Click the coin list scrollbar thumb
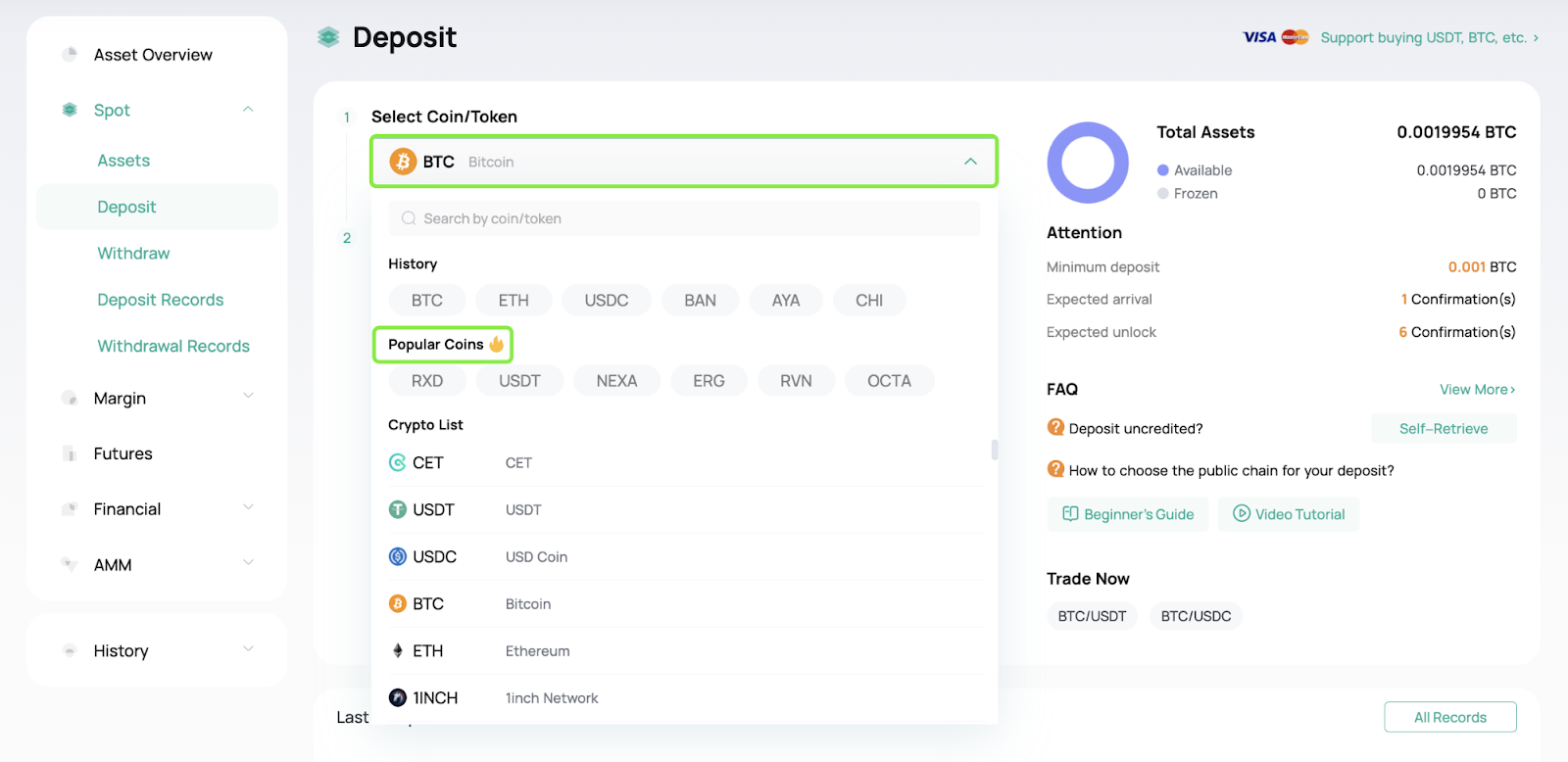Image resolution: width=1568 pixels, height=762 pixels. (x=995, y=450)
